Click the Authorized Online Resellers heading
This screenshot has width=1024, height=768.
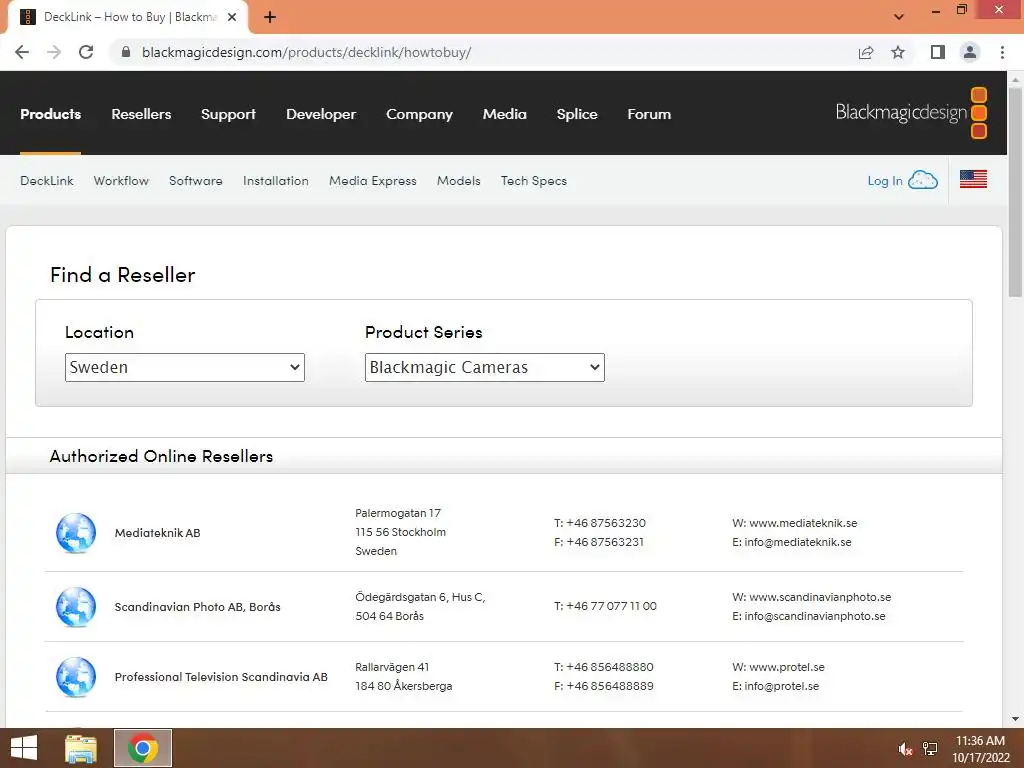pos(161,456)
